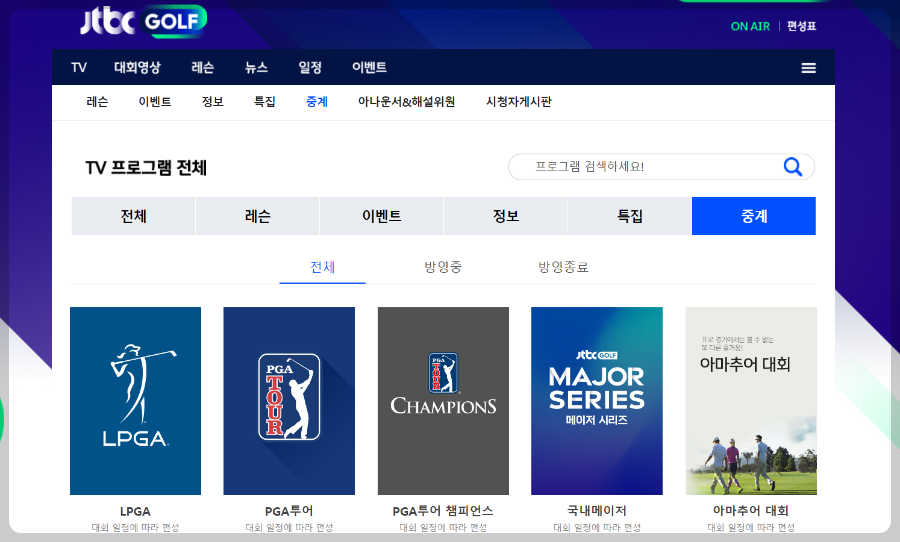Open the 일정 main menu

click(x=310, y=68)
